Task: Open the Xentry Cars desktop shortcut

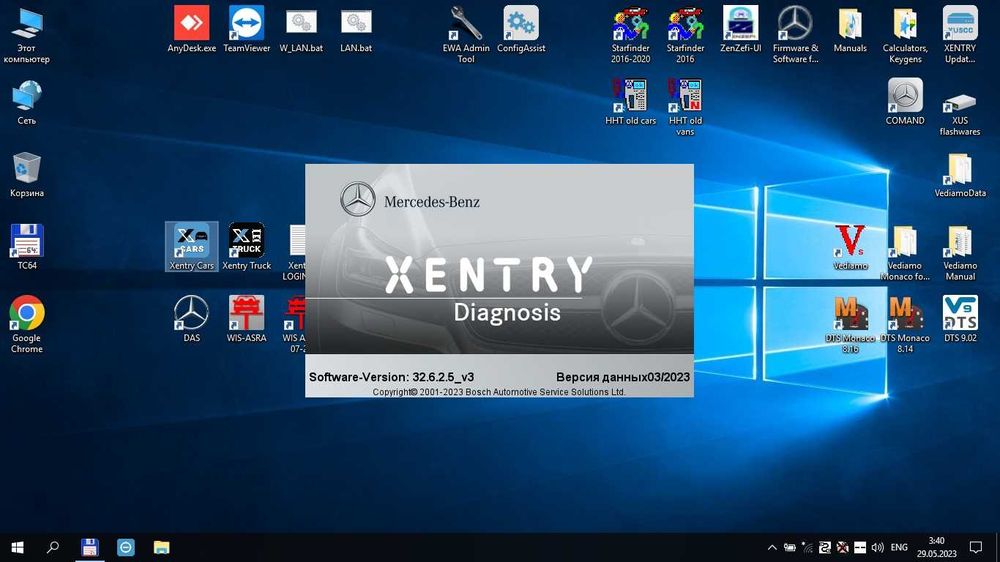Action: click(191, 243)
